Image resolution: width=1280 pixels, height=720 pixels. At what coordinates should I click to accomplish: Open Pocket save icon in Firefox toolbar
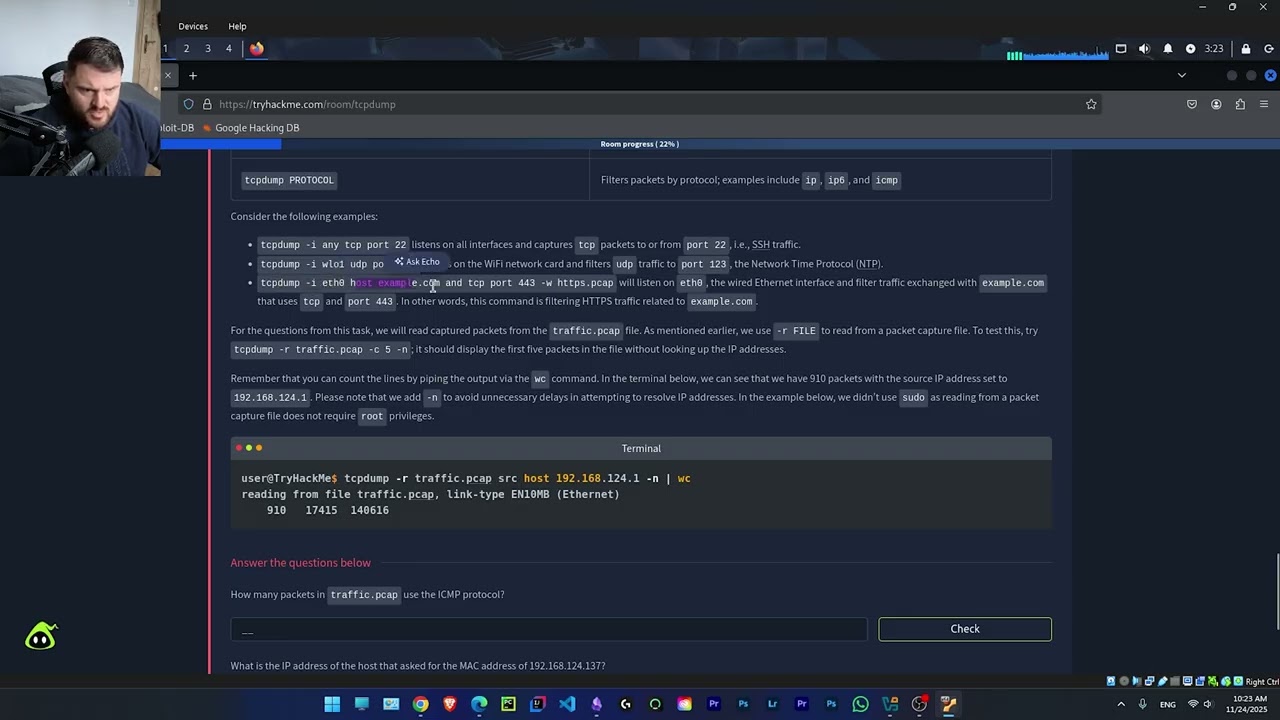click(x=1192, y=104)
